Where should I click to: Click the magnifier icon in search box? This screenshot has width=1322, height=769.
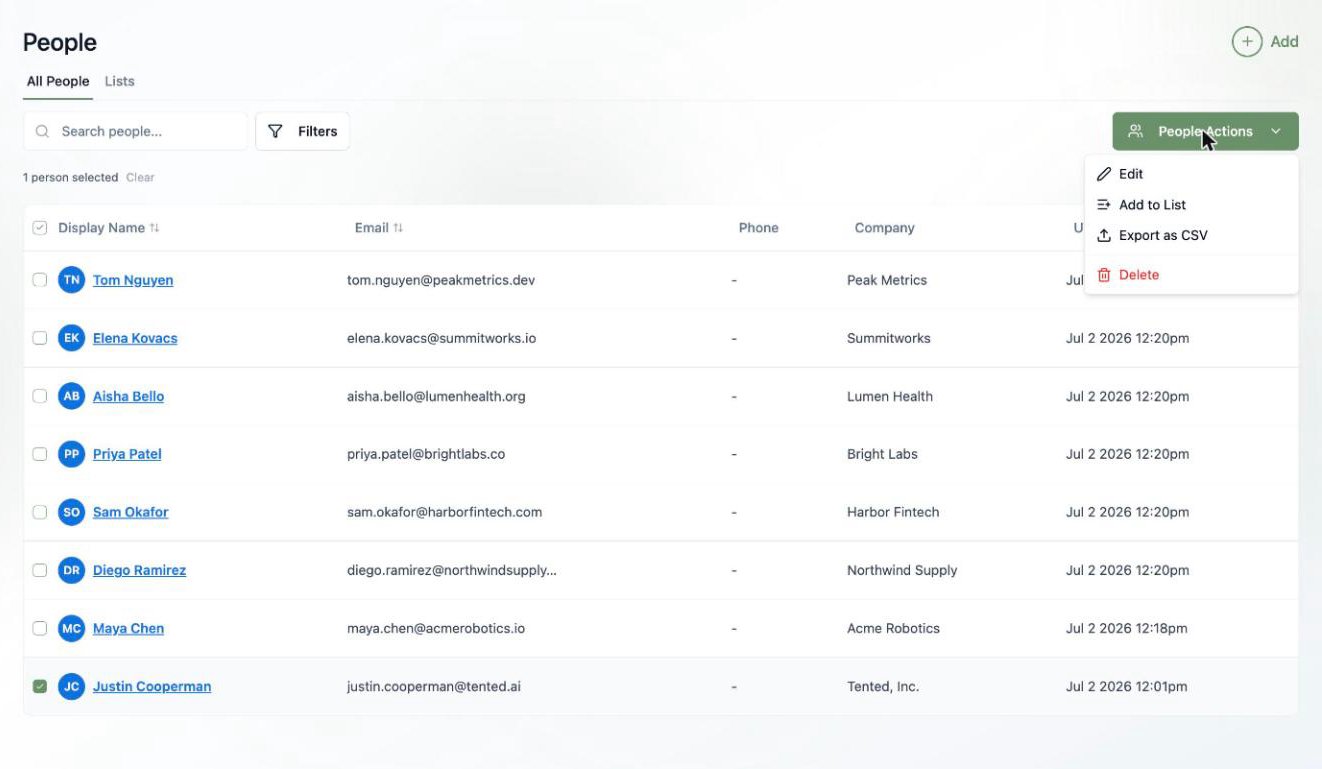42,131
